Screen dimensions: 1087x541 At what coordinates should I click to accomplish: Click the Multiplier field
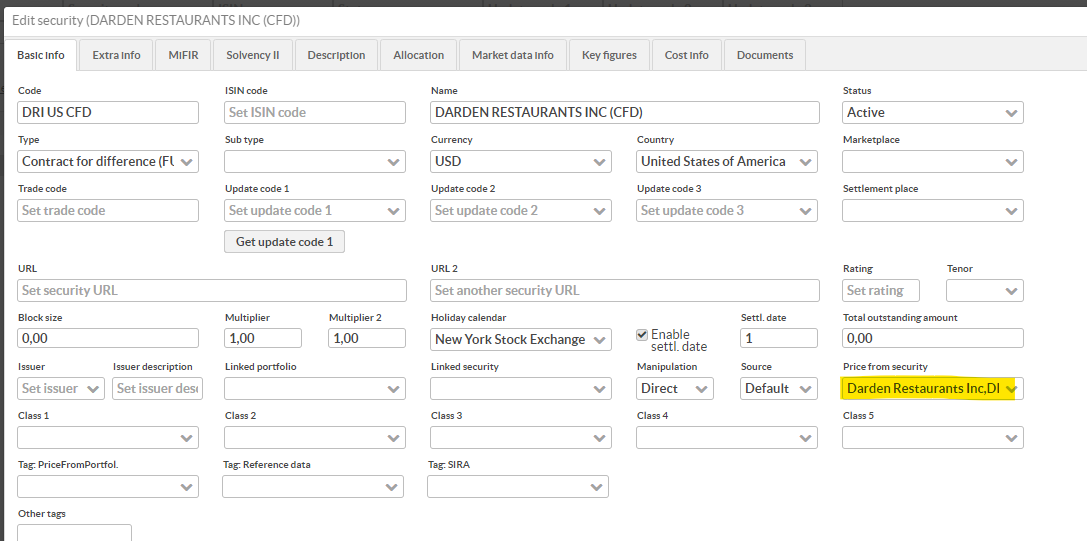[x=263, y=338]
